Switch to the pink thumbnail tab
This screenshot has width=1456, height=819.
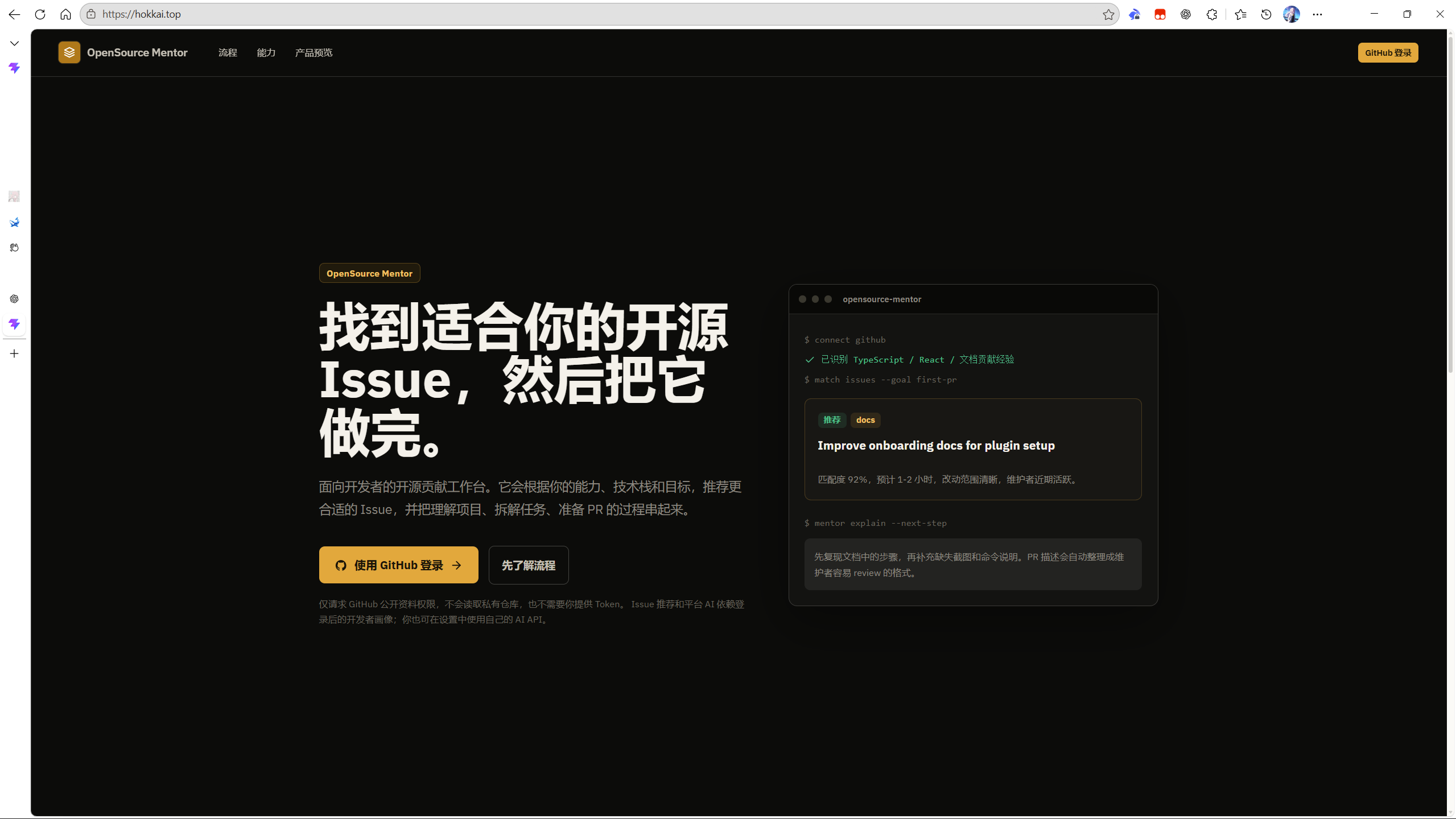[14, 196]
